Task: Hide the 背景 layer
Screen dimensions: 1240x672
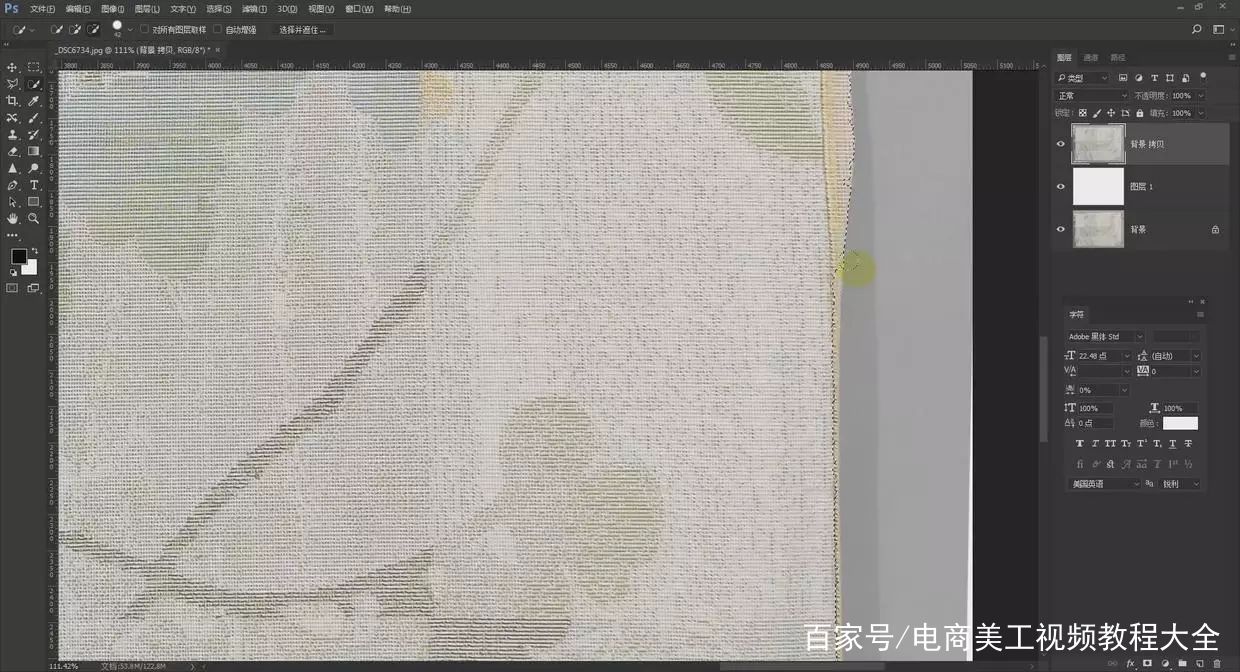Action: tap(1061, 229)
